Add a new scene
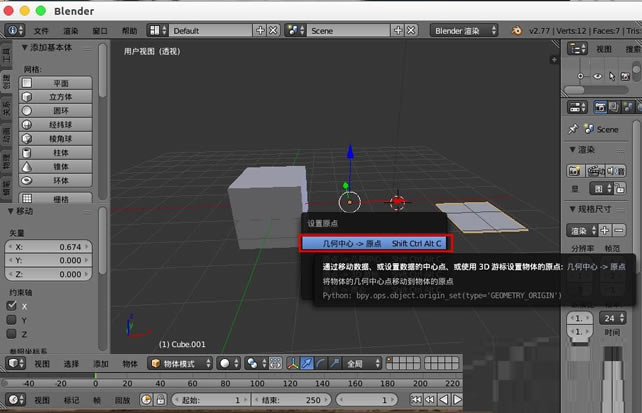This screenshot has width=642, height=413. coord(398,30)
